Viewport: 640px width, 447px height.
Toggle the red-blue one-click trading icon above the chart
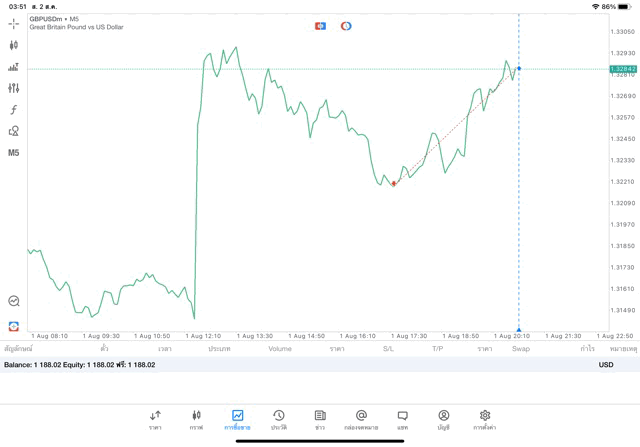click(320, 25)
